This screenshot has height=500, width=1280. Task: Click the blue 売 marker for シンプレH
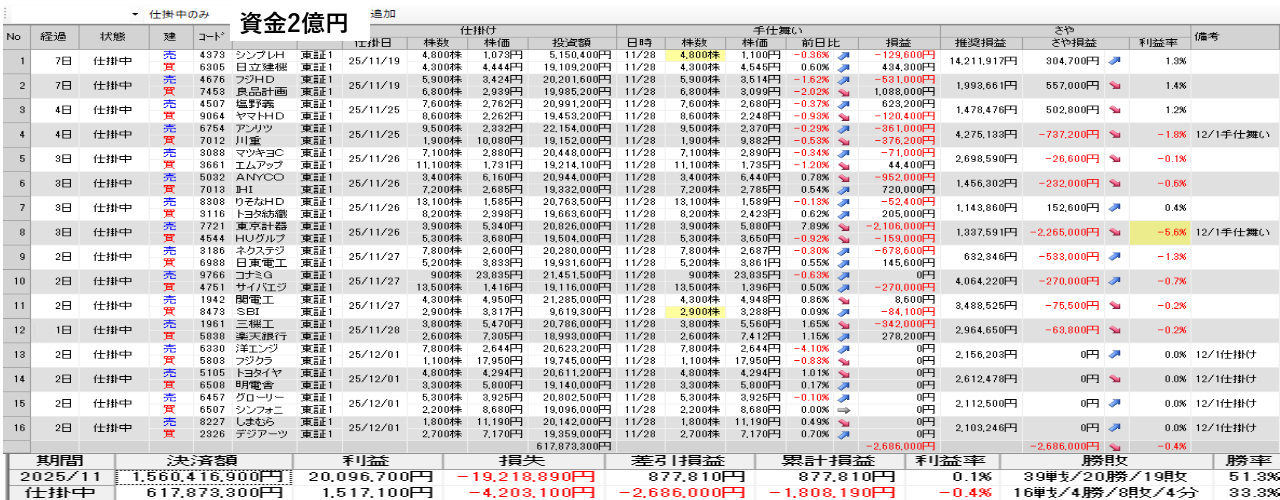point(169,54)
